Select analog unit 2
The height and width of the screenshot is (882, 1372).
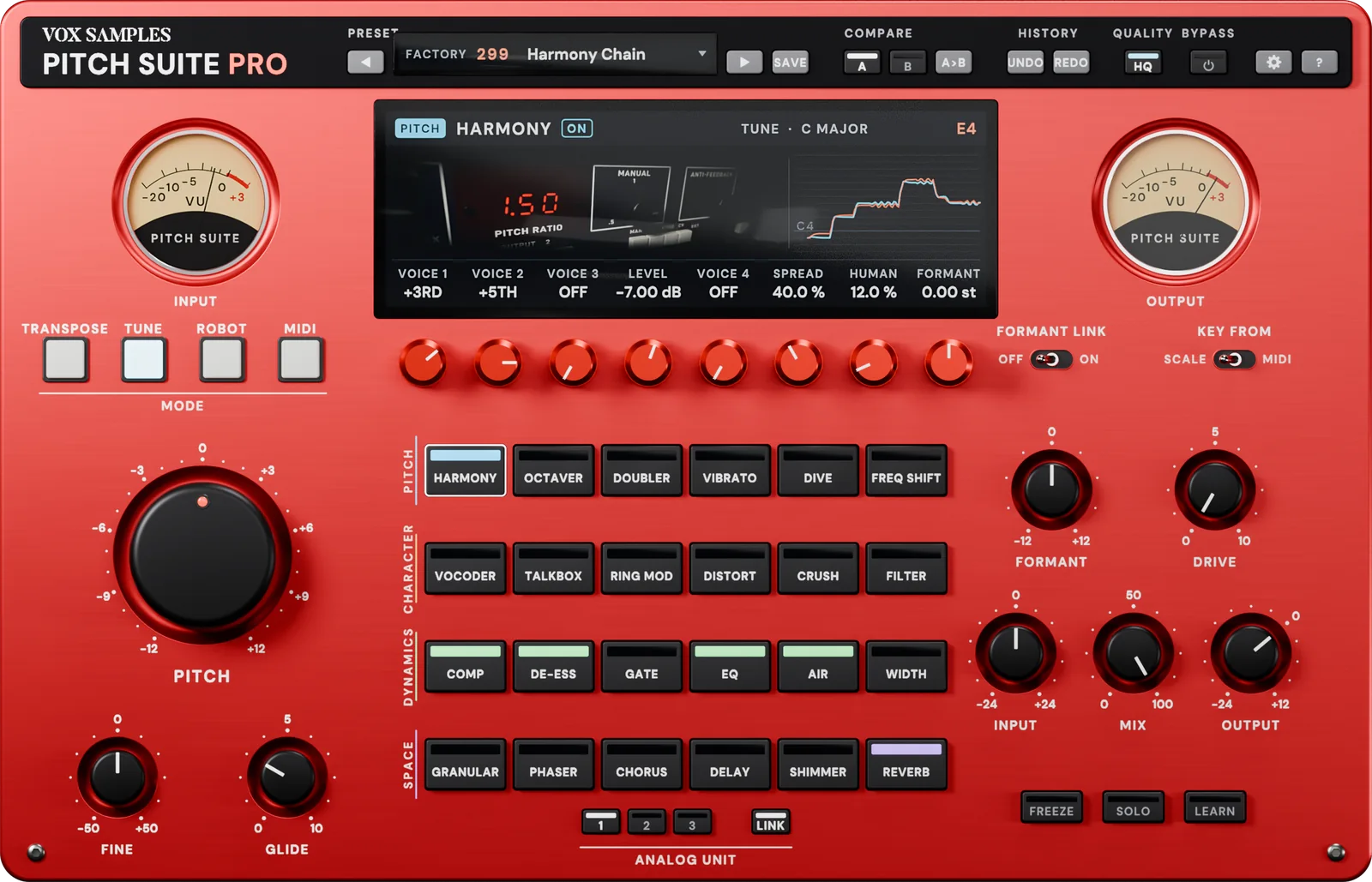646,823
